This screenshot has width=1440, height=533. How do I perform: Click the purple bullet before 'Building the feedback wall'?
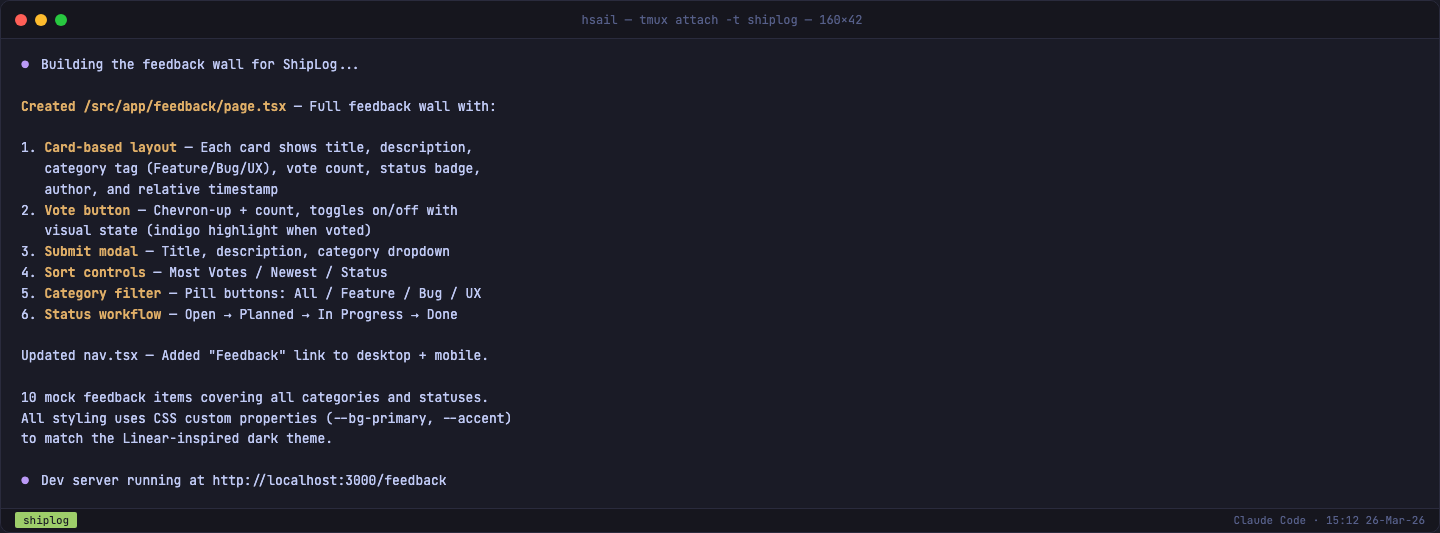[25, 65]
